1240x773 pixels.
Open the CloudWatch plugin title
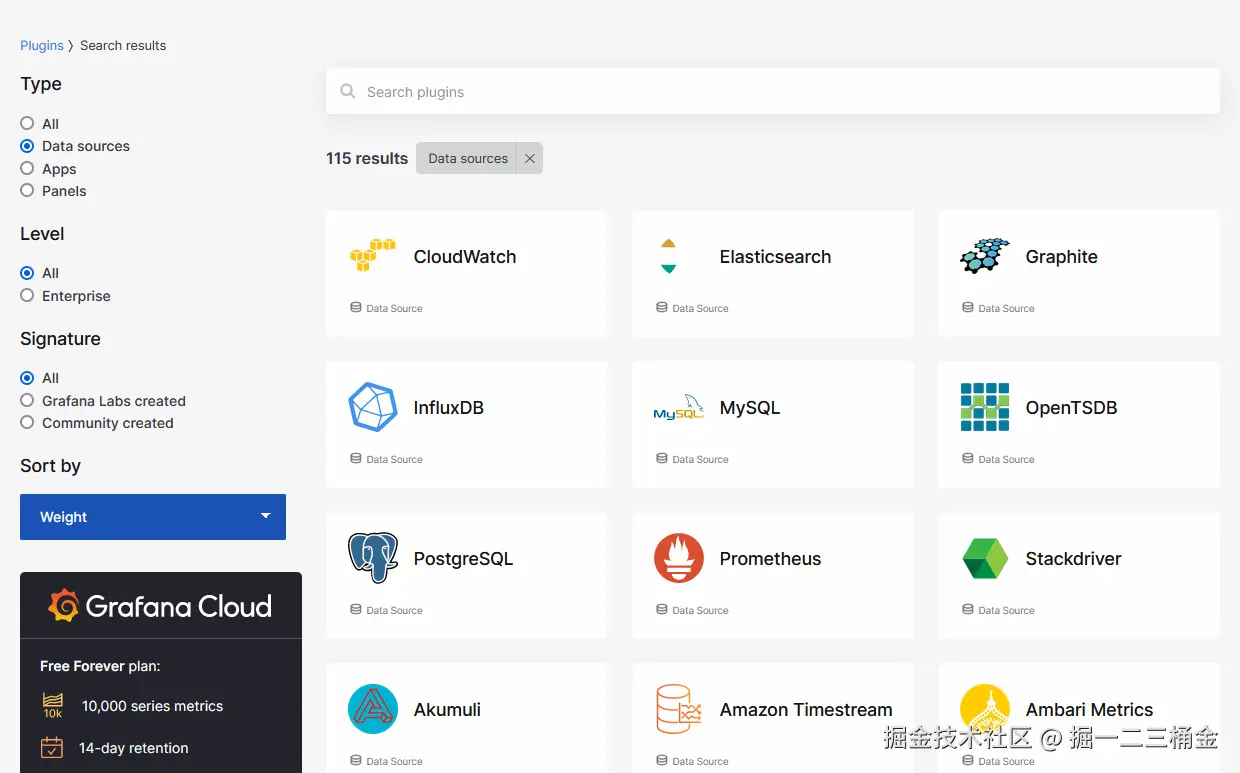tap(465, 257)
